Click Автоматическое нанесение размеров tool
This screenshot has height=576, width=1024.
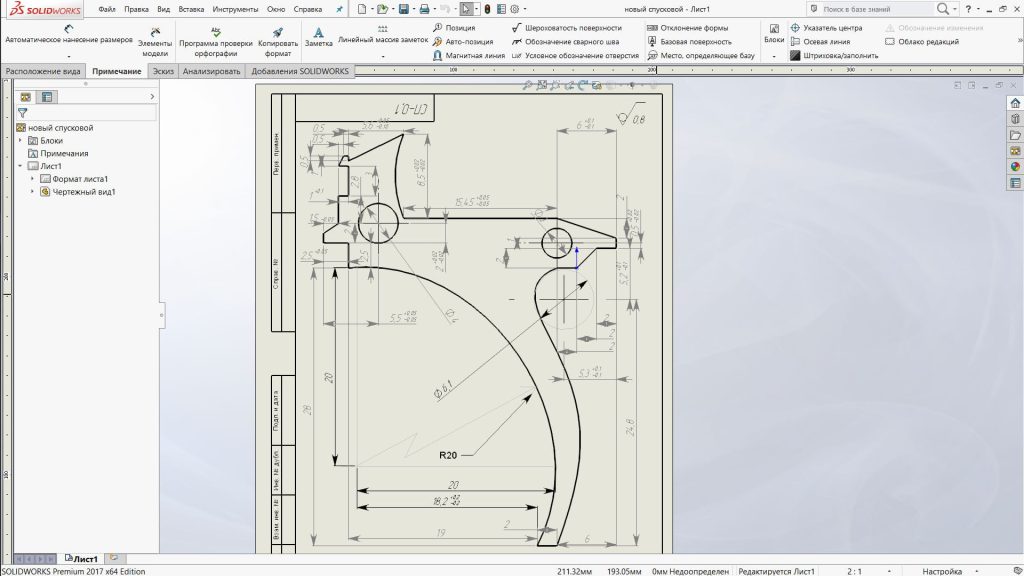click(69, 35)
